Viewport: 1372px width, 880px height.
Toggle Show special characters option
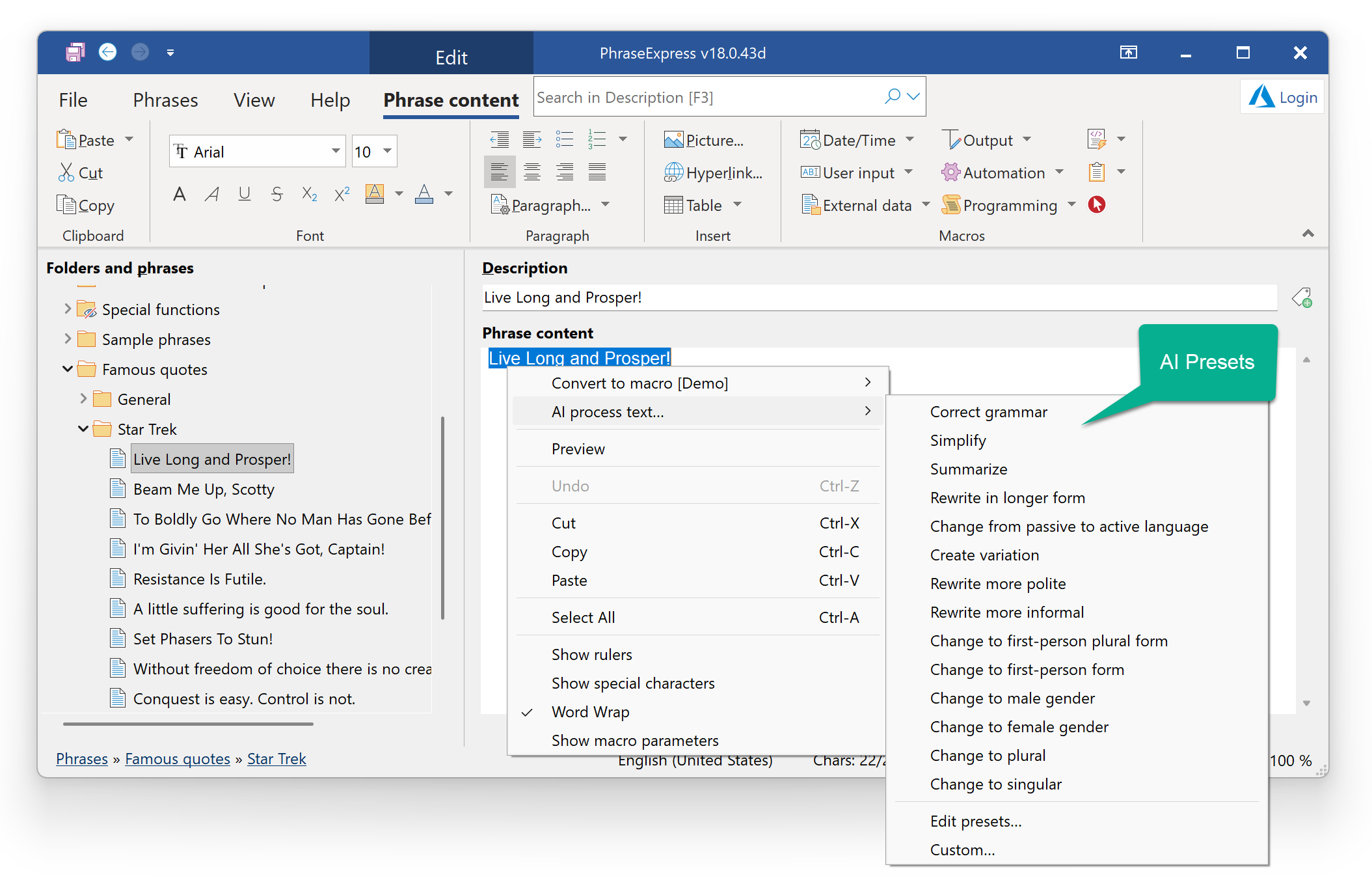click(632, 683)
